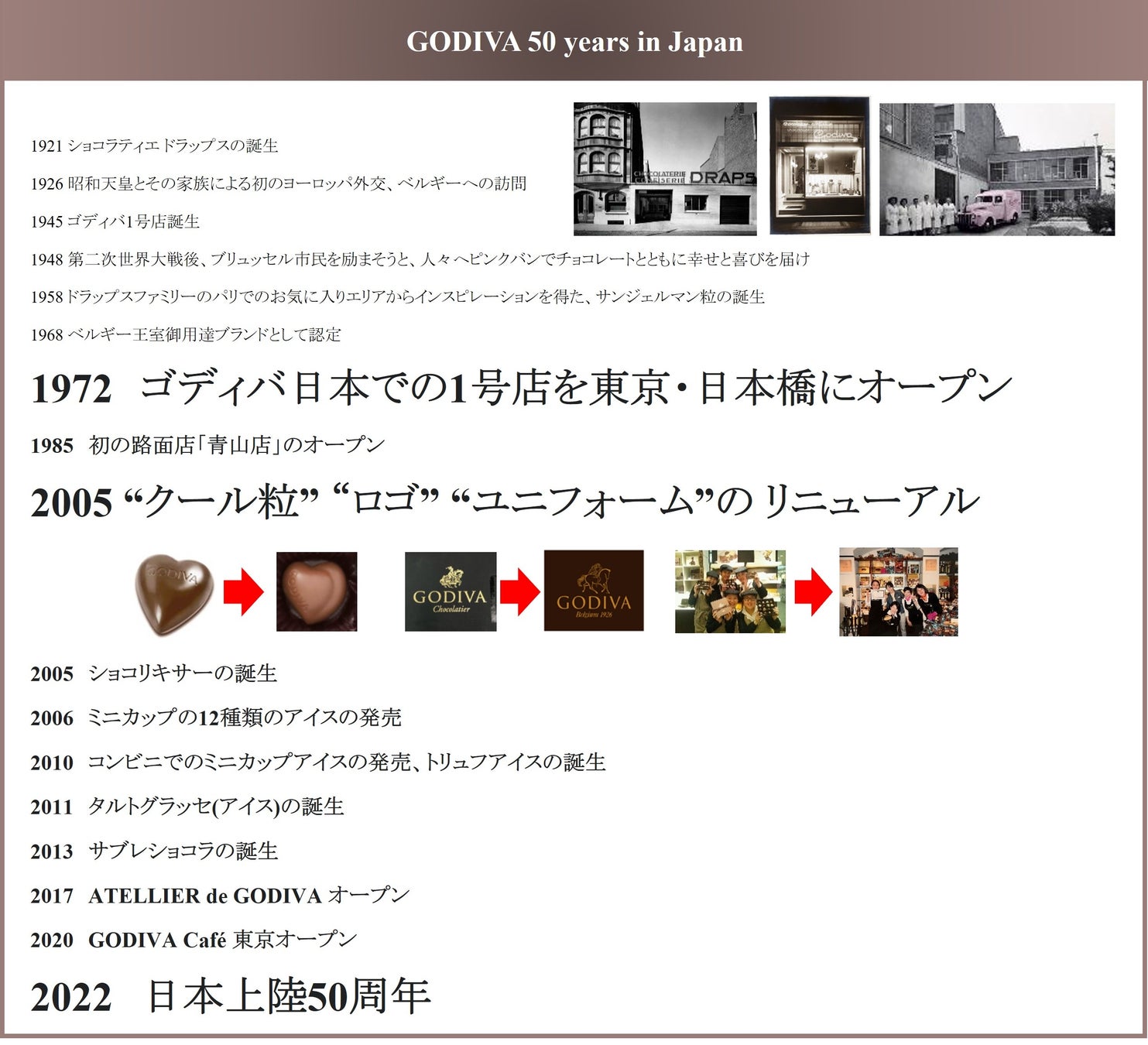This screenshot has width=1148, height=1045.
Task: Select the old GODIVA Chocolatier logo image
Action: 451,591
